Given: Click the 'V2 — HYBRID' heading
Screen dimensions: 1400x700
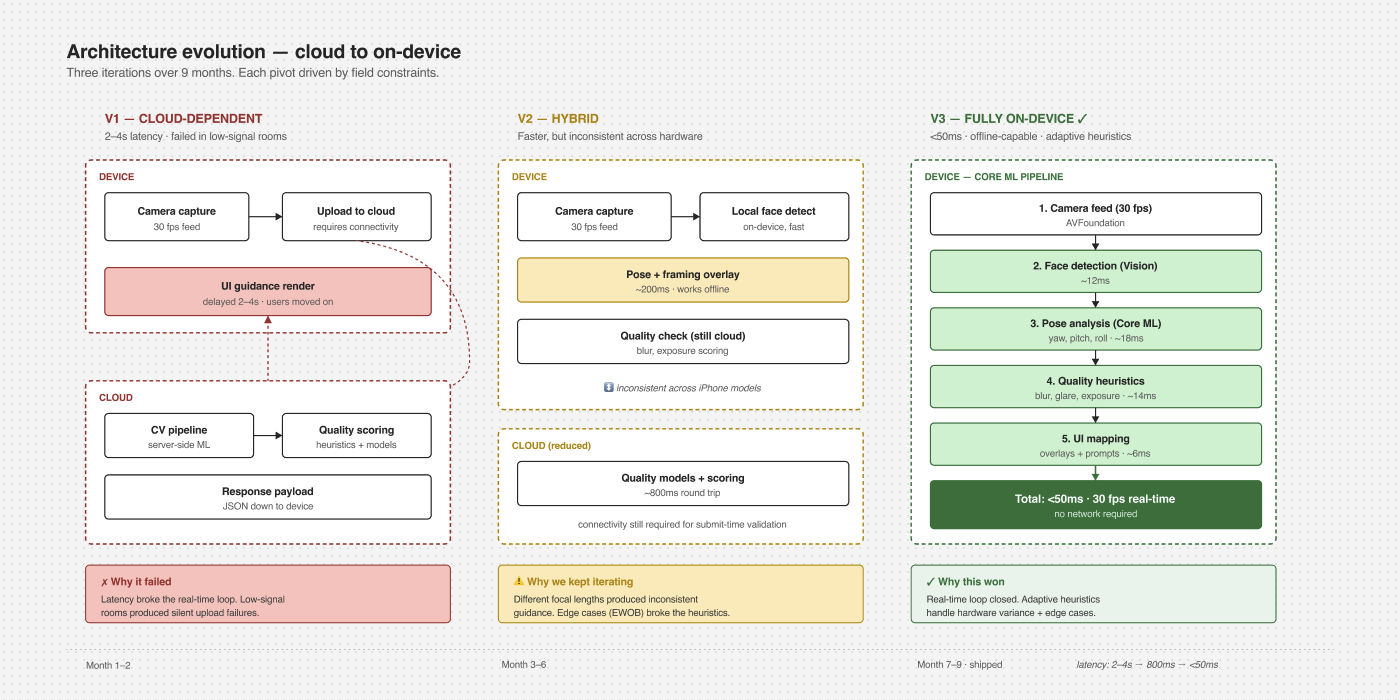Looking at the screenshot, I should [558, 119].
